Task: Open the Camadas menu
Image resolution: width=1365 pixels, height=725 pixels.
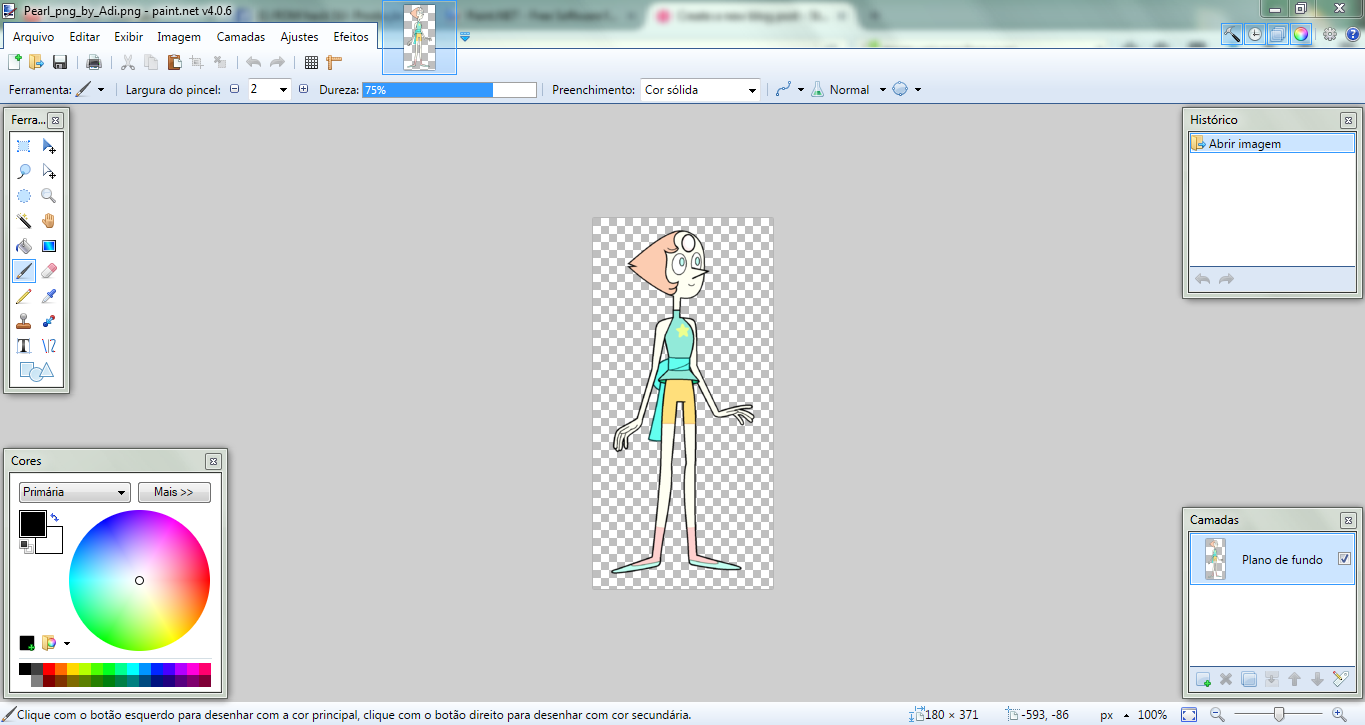Action: coord(241,37)
